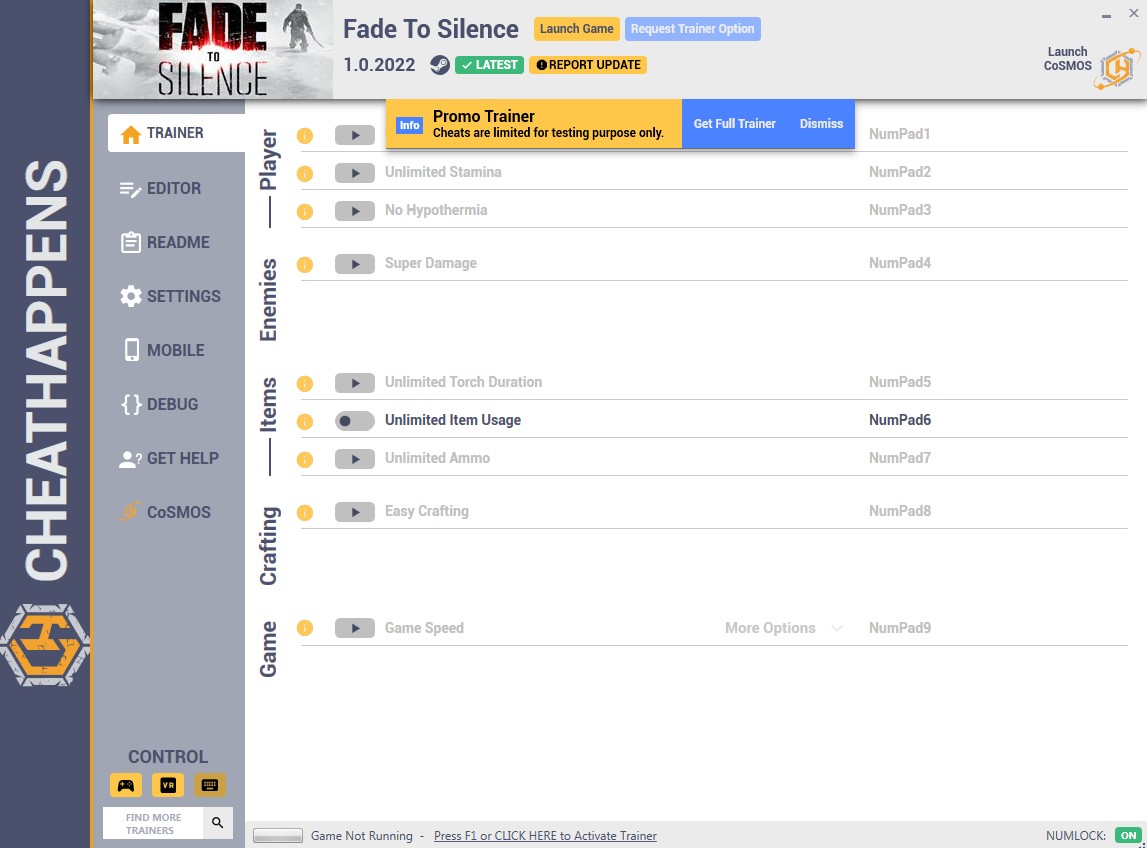The image size is (1147, 848).
Task: Click Get Full Trainer in promo banner
Action: [x=734, y=124]
